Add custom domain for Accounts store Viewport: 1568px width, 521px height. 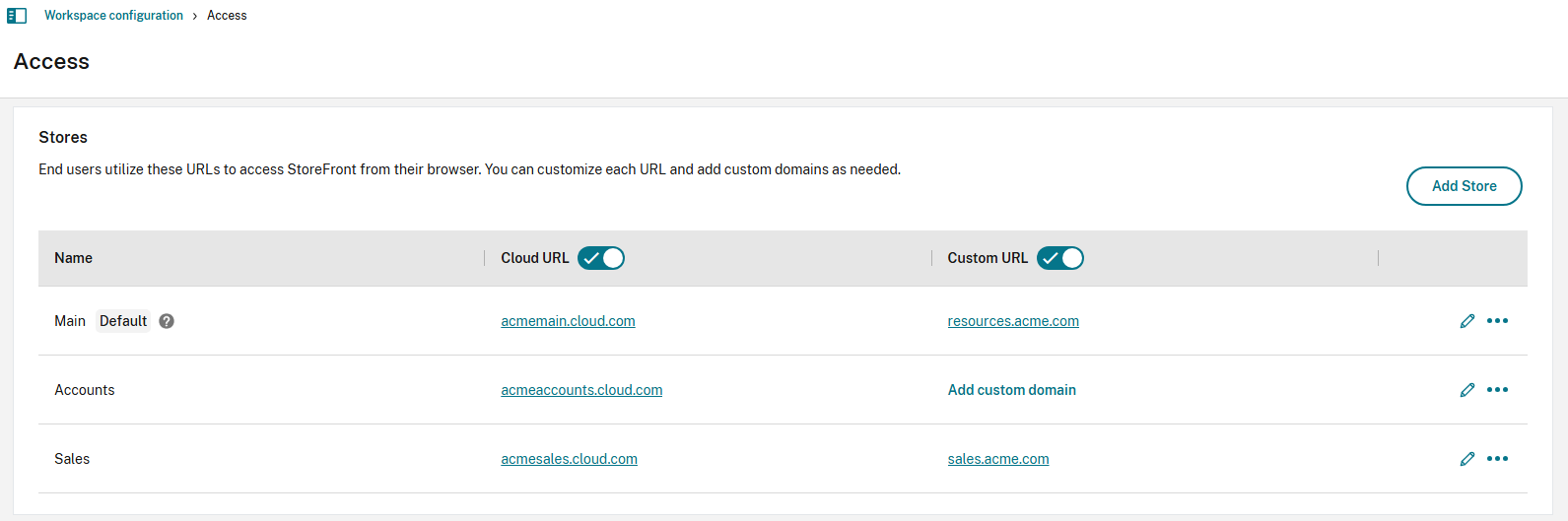pyautogui.click(x=1012, y=390)
